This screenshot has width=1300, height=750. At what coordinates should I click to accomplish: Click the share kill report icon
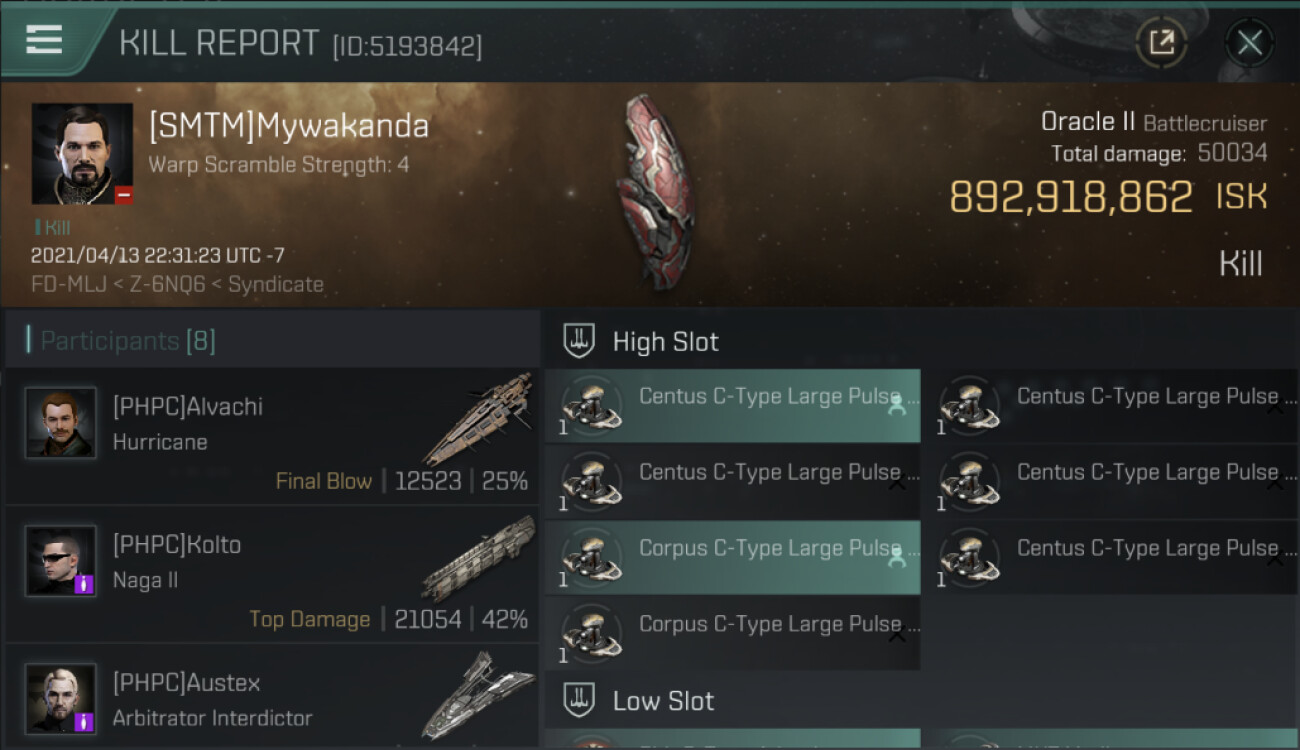pos(1161,42)
